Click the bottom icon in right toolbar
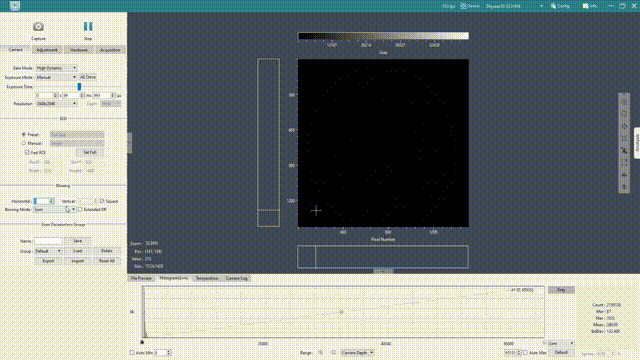Viewport: 640px width, 360px height. [x=624, y=187]
